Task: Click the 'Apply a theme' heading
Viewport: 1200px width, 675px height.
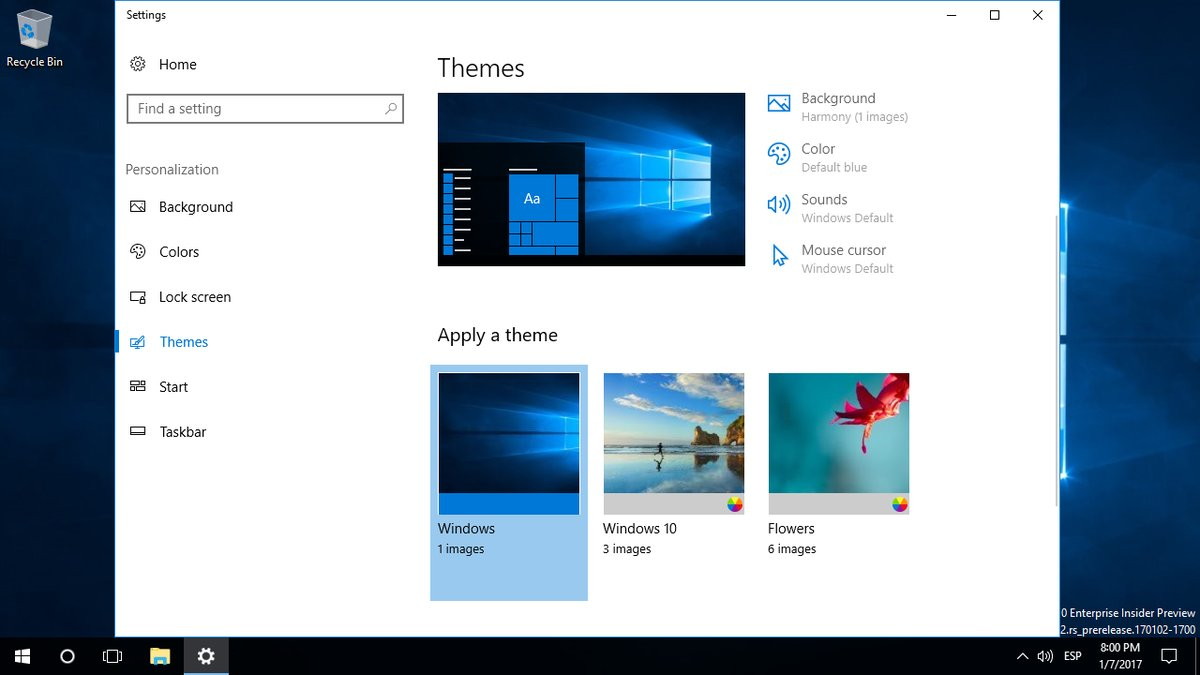Action: (x=498, y=335)
